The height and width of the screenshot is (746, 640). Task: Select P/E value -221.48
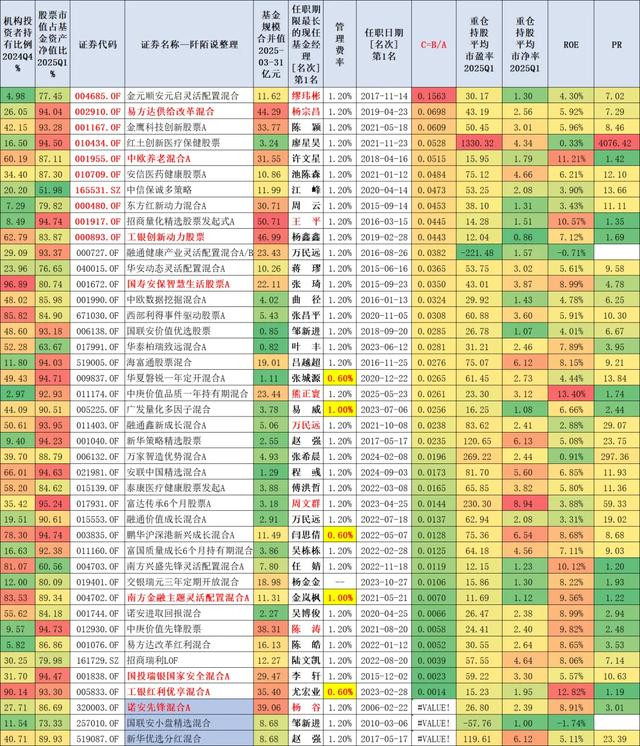click(x=479, y=253)
